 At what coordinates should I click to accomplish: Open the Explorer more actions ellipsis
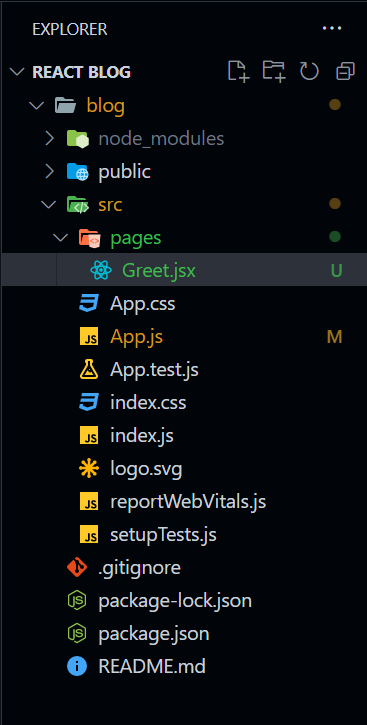[332, 29]
